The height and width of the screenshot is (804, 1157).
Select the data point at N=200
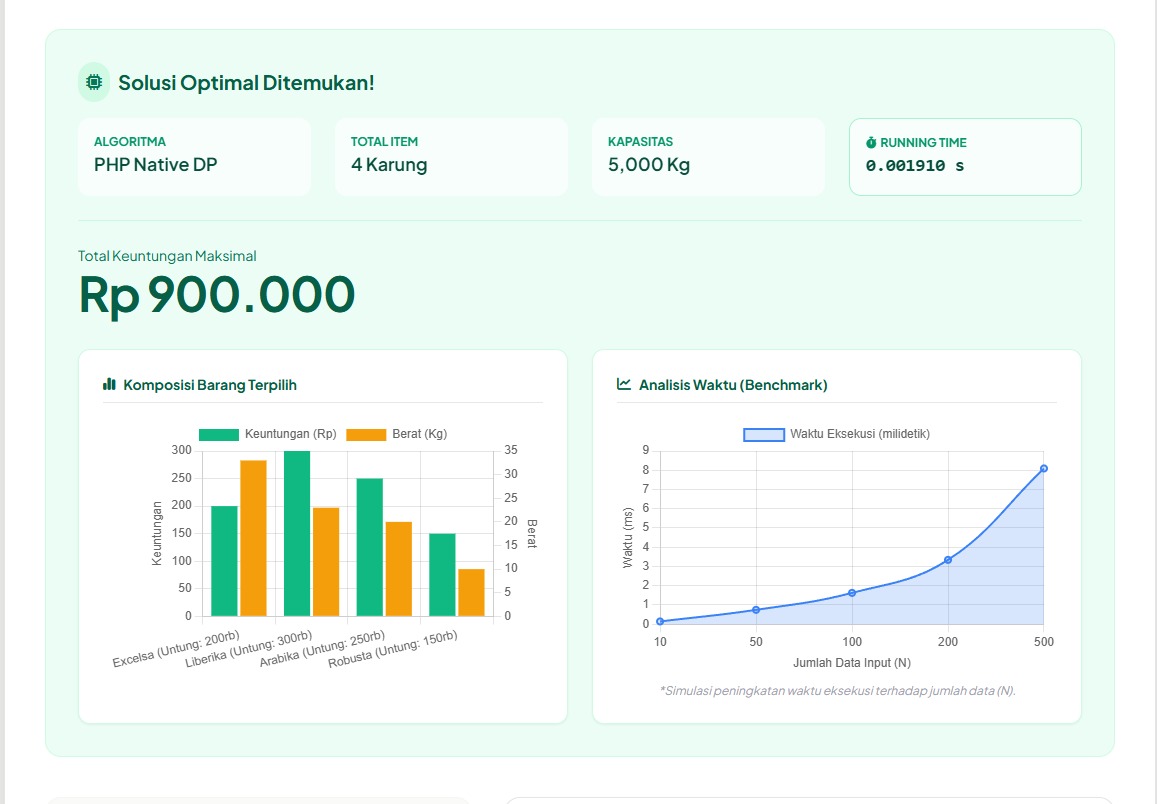947,560
